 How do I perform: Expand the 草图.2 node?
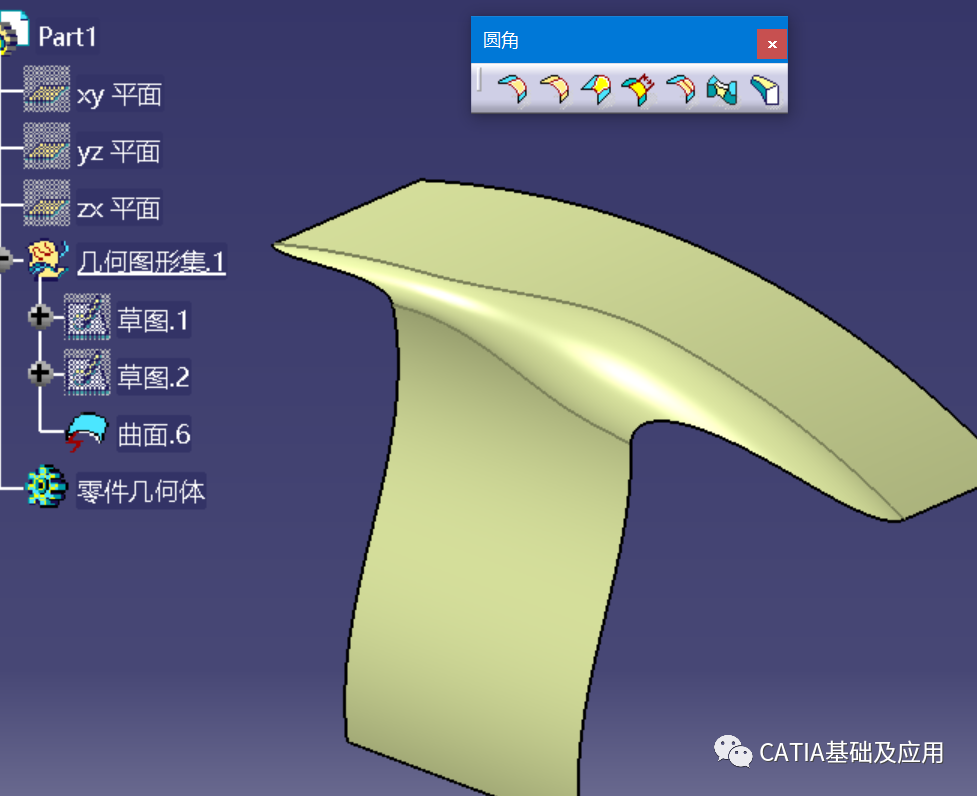[40, 373]
